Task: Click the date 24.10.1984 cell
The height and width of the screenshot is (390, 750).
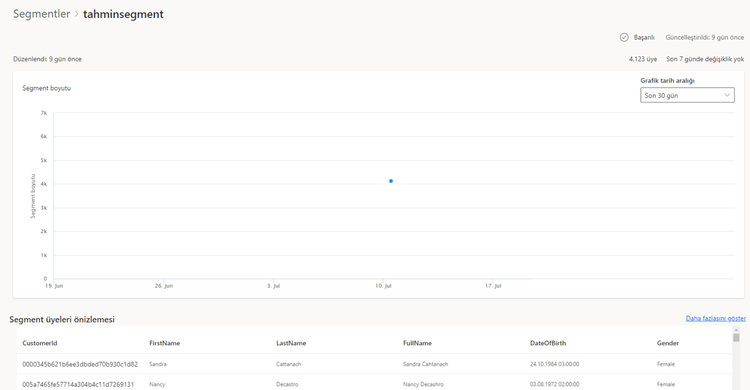Action: tap(554, 364)
